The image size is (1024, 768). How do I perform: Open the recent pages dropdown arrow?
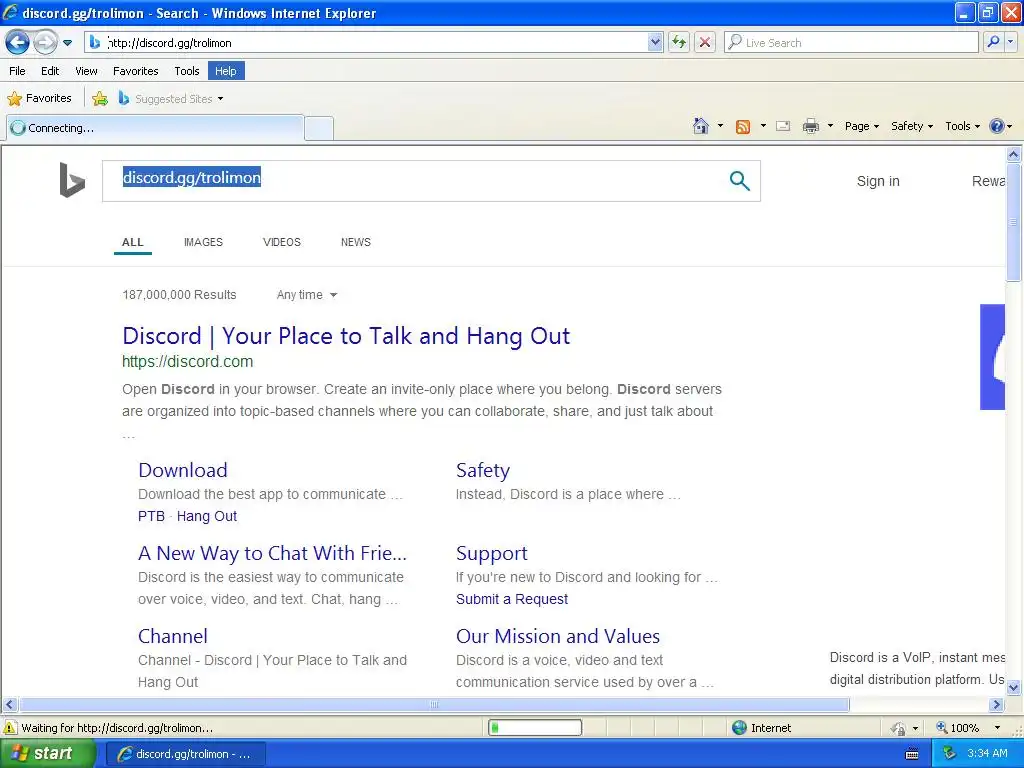click(x=67, y=43)
